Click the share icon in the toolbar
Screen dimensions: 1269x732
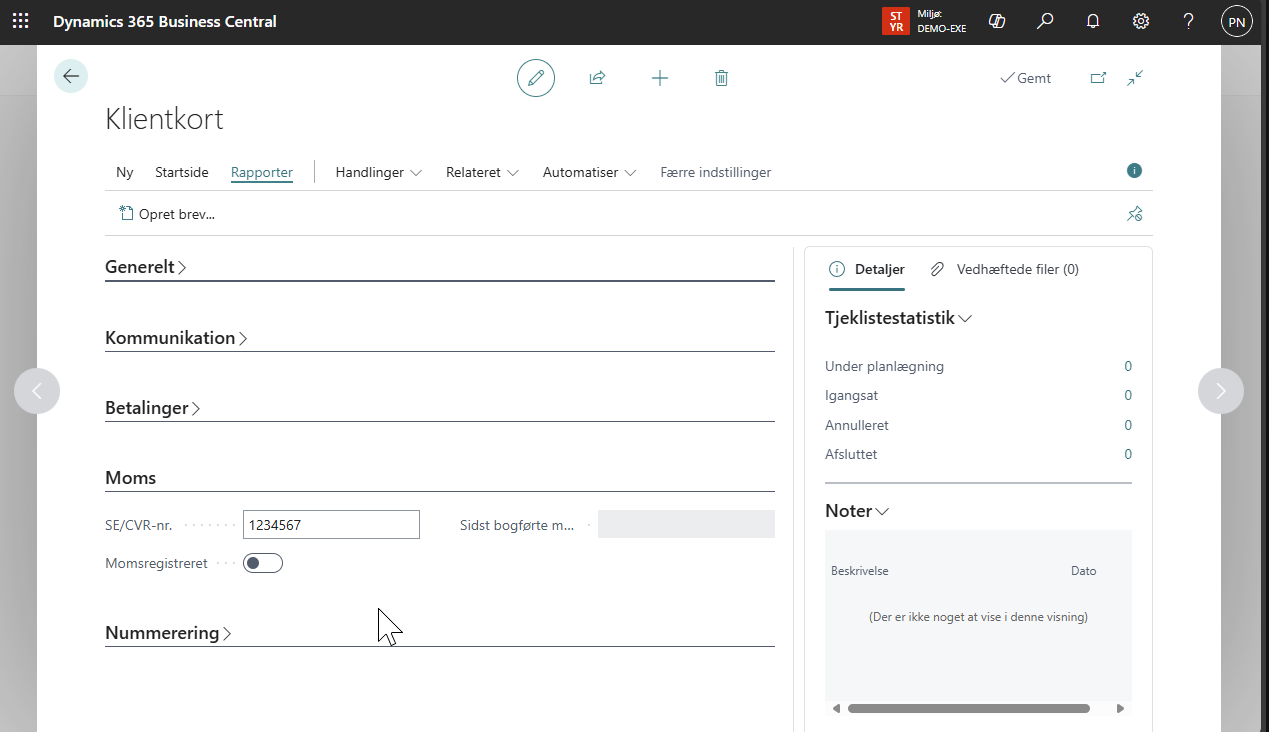[x=597, y=77]
